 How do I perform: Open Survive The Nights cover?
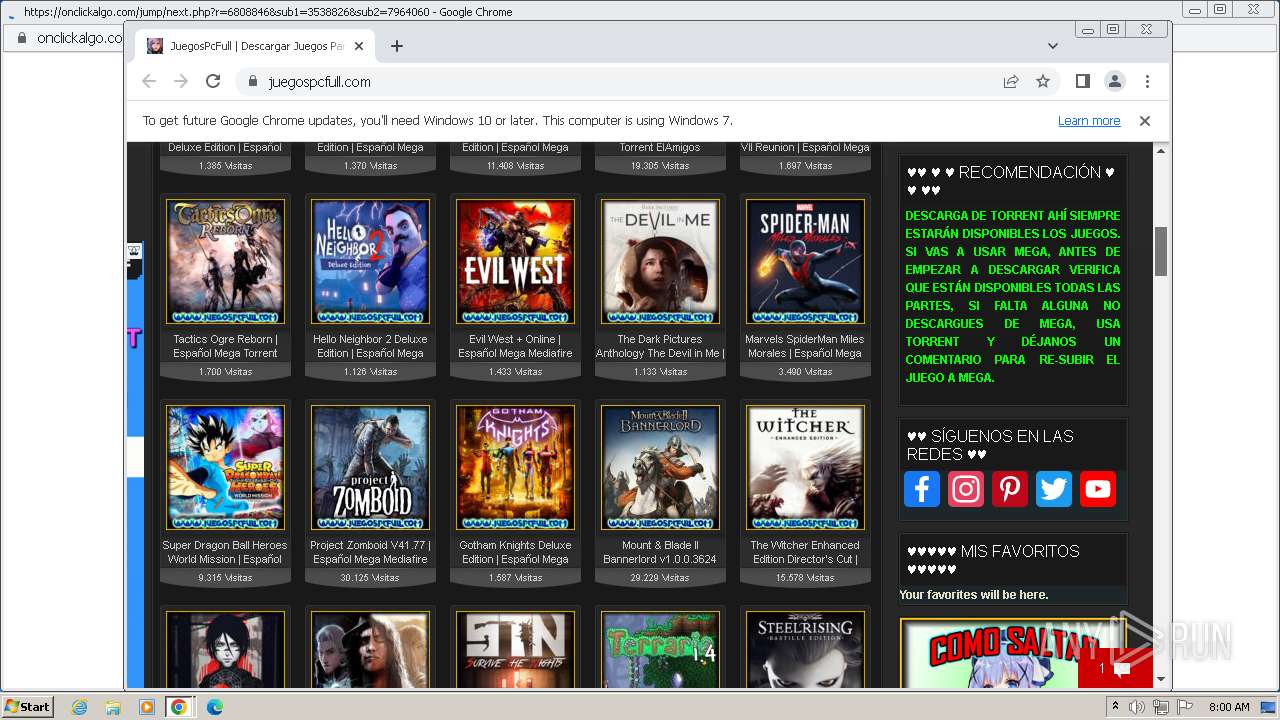click(515, 650)
